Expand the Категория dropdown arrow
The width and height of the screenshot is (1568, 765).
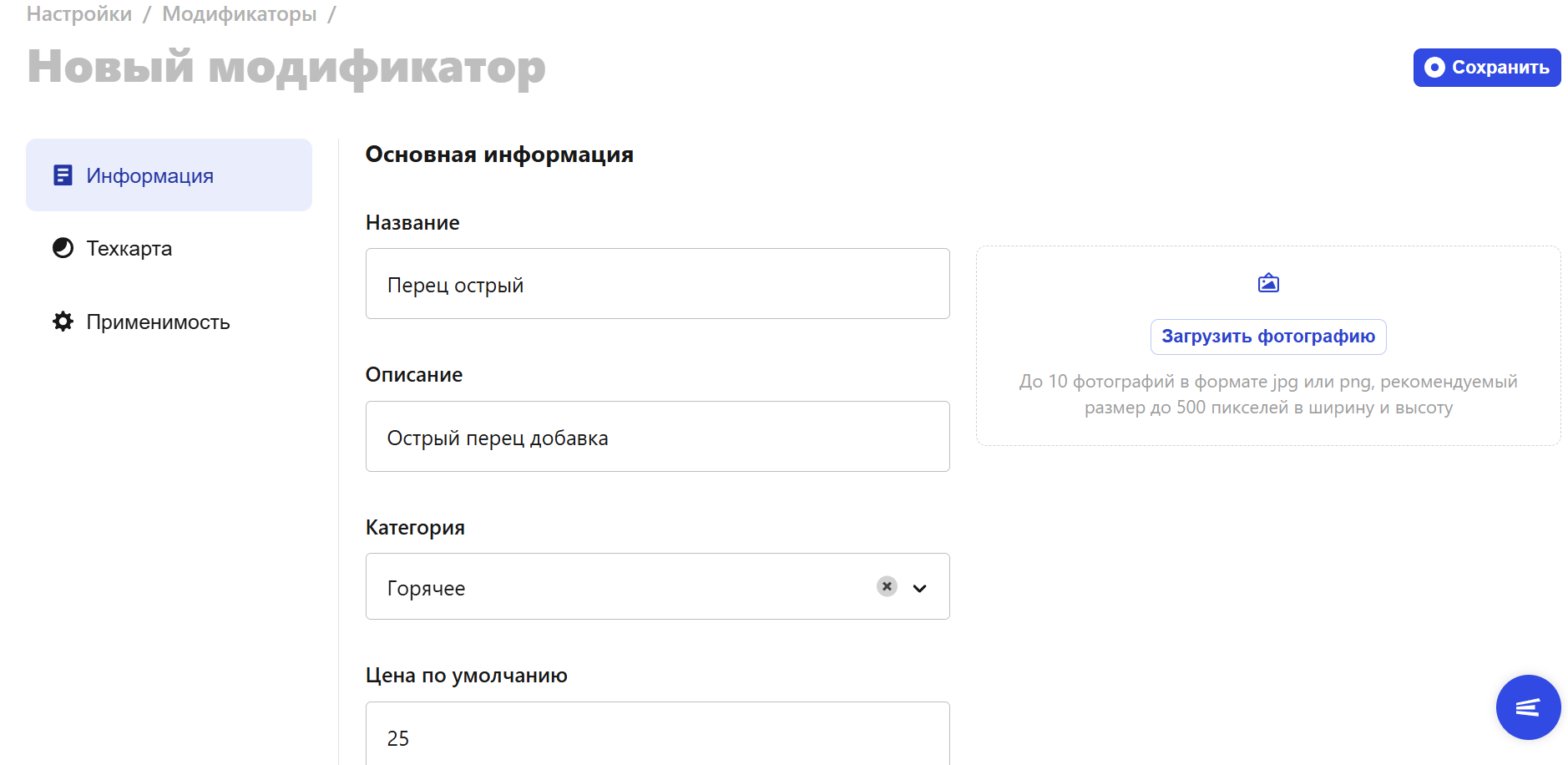pyautogui.click(x=919, y=588)
